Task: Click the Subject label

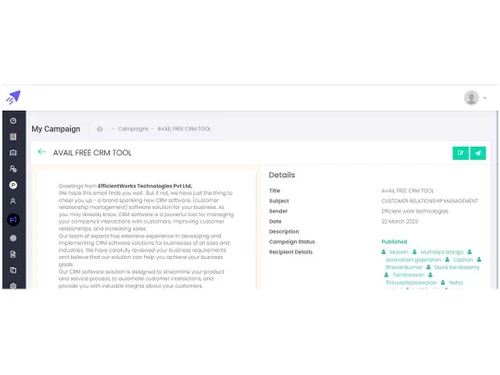Action: click(x=279, y=201)
